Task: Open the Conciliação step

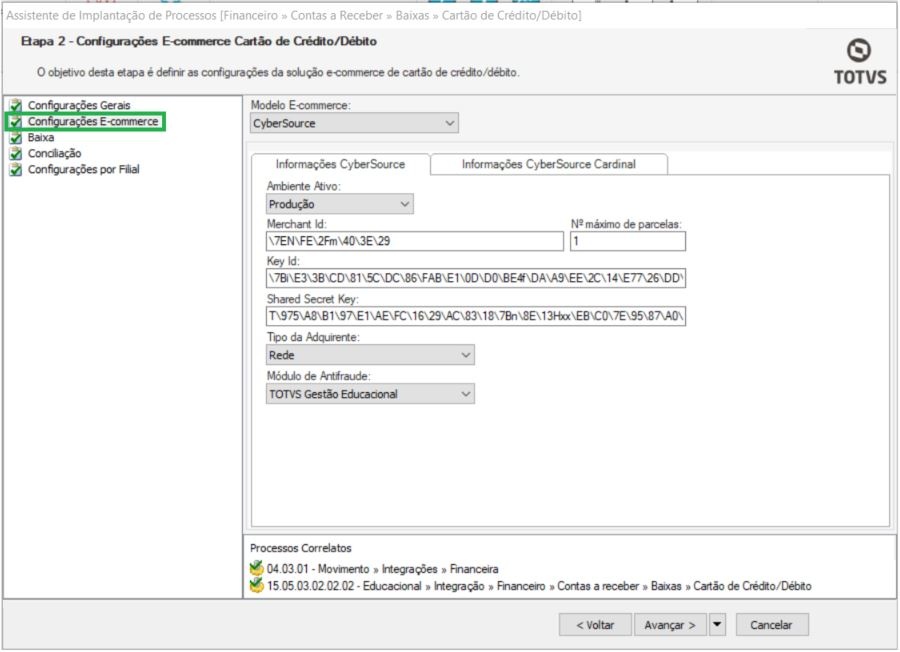Action: [55, 154]
